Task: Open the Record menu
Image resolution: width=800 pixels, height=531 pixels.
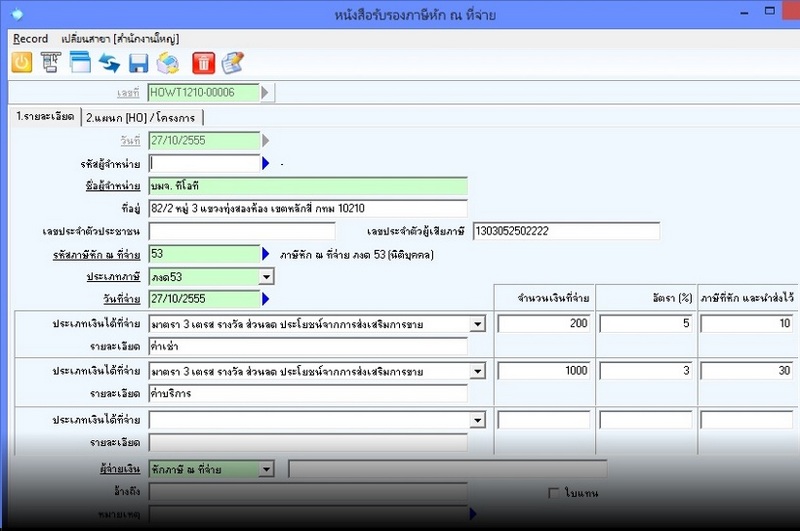Action: [x=30, y=38]
